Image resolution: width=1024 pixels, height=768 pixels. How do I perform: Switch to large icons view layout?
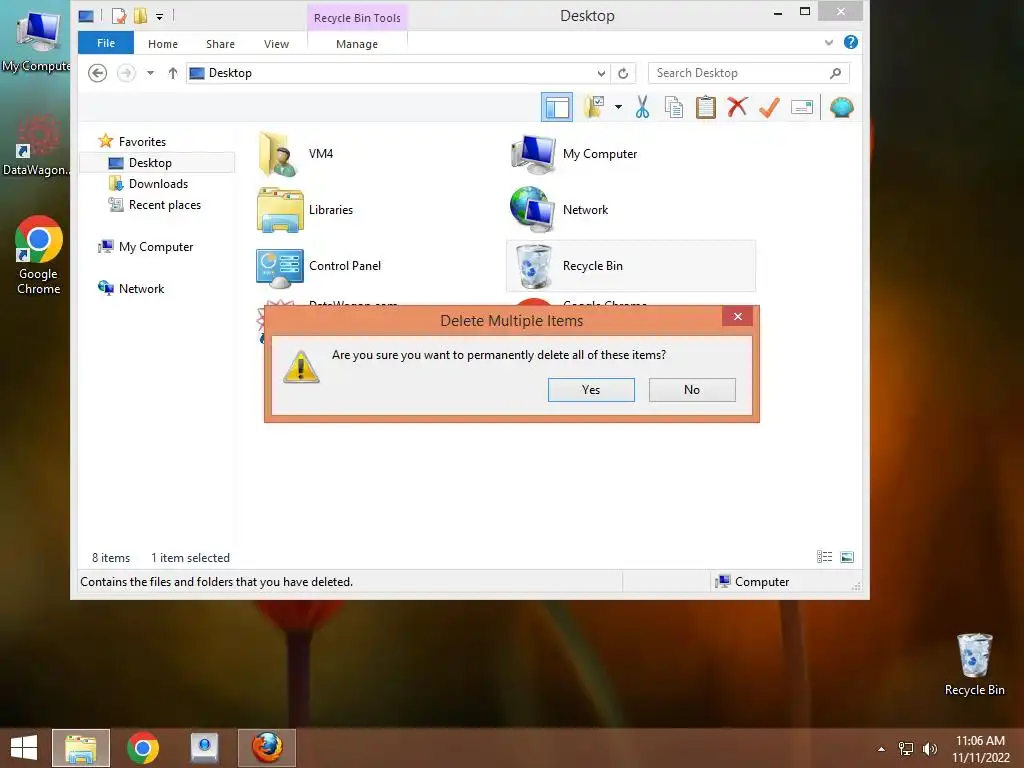[847, 557]
